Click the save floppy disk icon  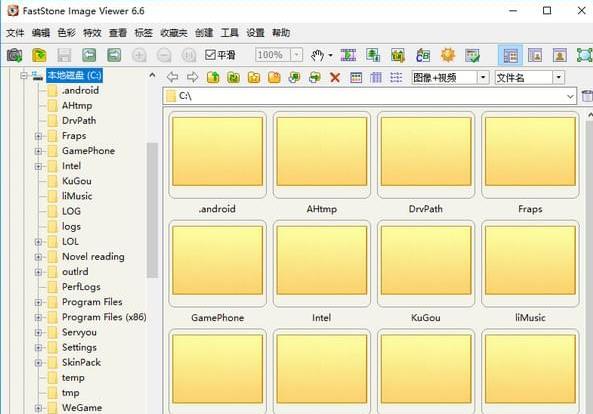(64, 55)
